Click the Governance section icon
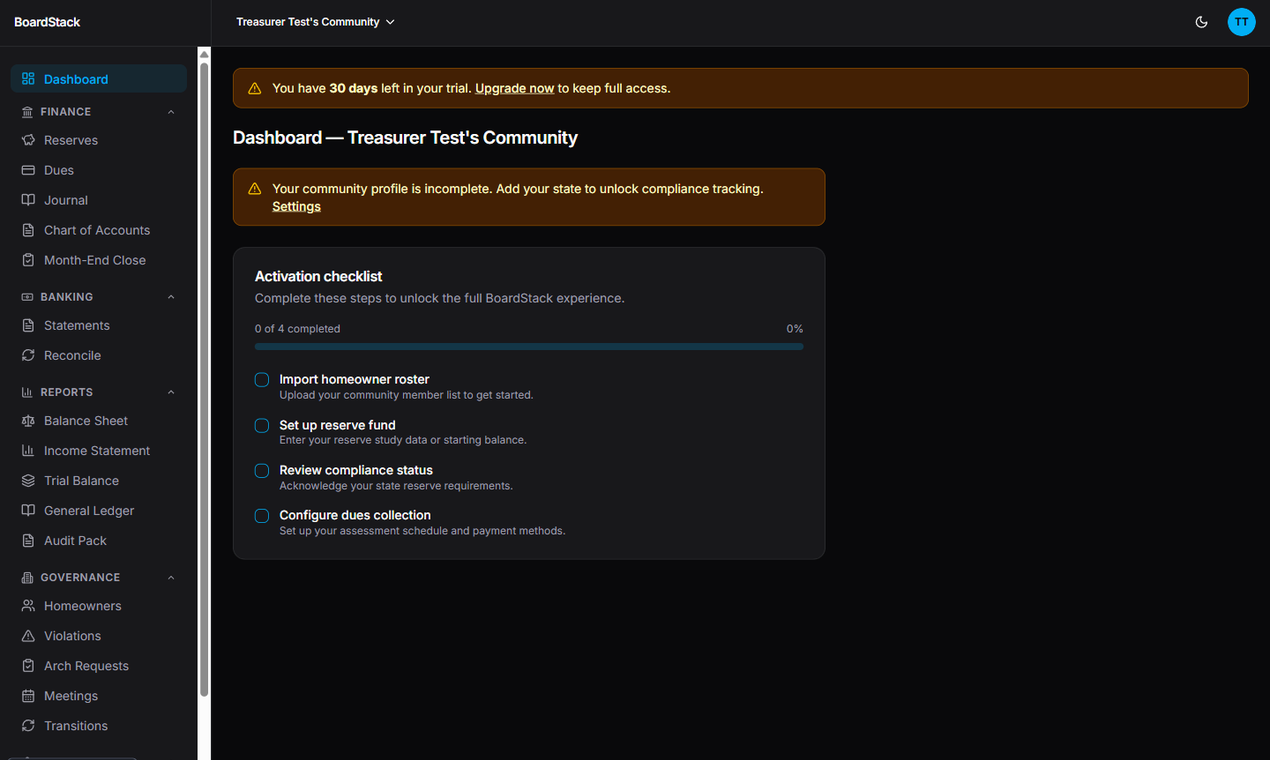1270x760 pixels. [27, 577]
